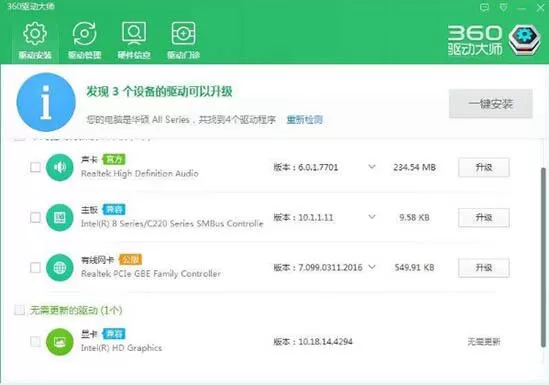
Task: Click Intel(R) 8 Series/C220 SMBus Controller text
Action: [172, 224]
